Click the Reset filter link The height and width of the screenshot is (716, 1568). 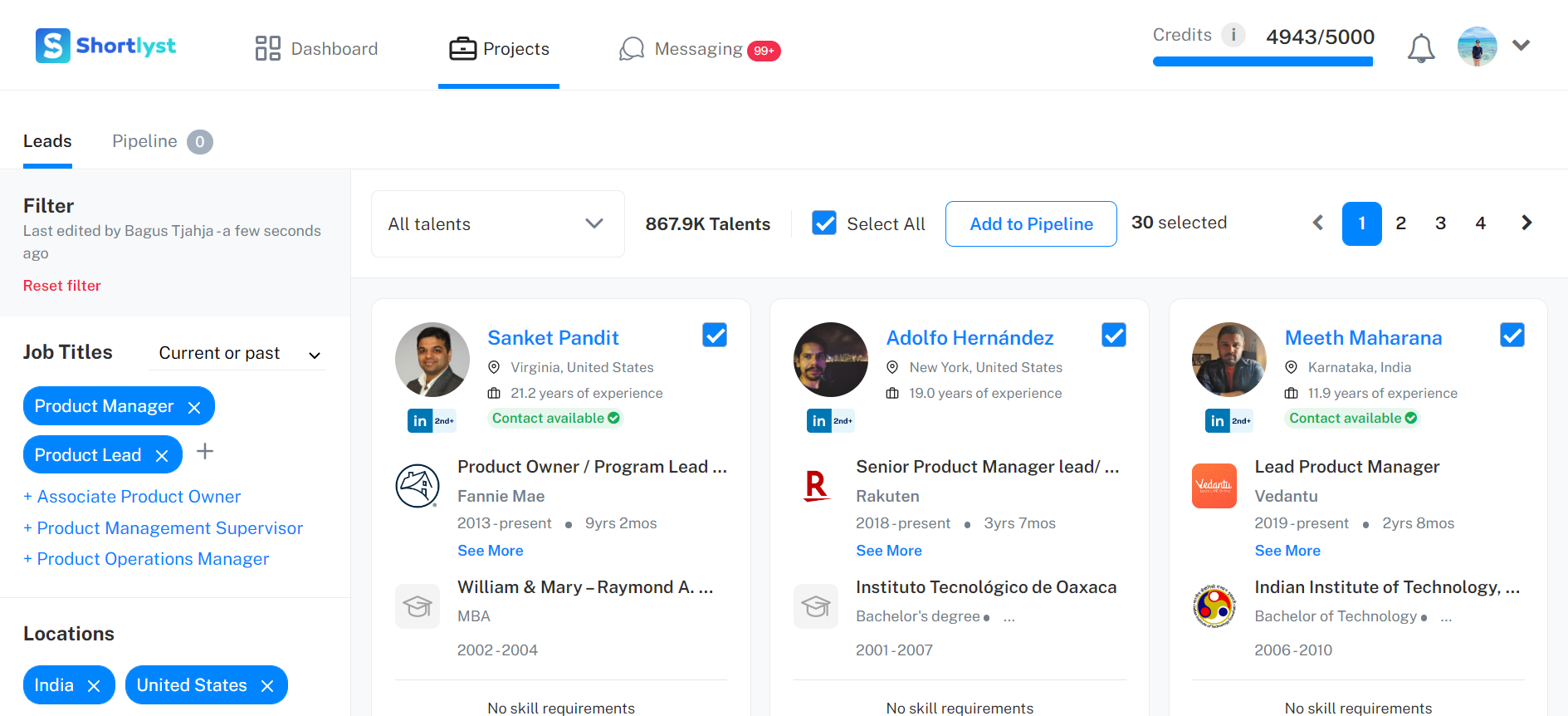pyautogui.click(x=61, y=286)
